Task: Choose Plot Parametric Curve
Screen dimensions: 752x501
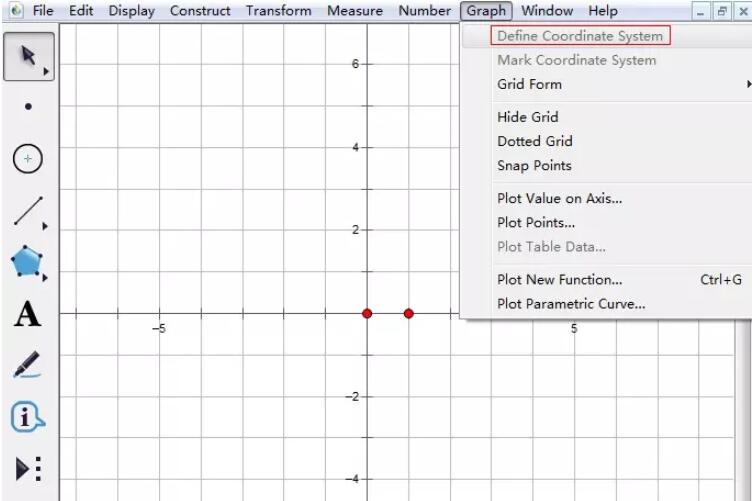Action: [607, 304]
